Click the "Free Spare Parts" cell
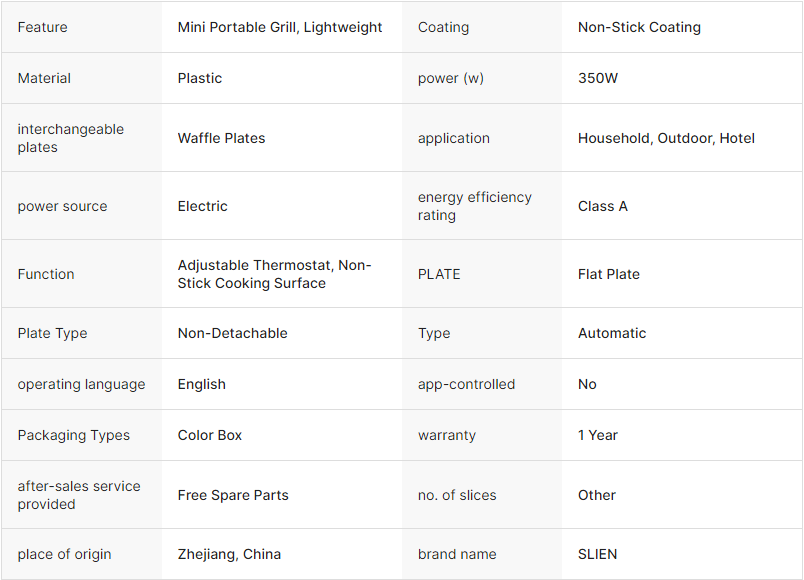Image resolution: width=804 pixels, height=580 pixels. coord(231,495)
